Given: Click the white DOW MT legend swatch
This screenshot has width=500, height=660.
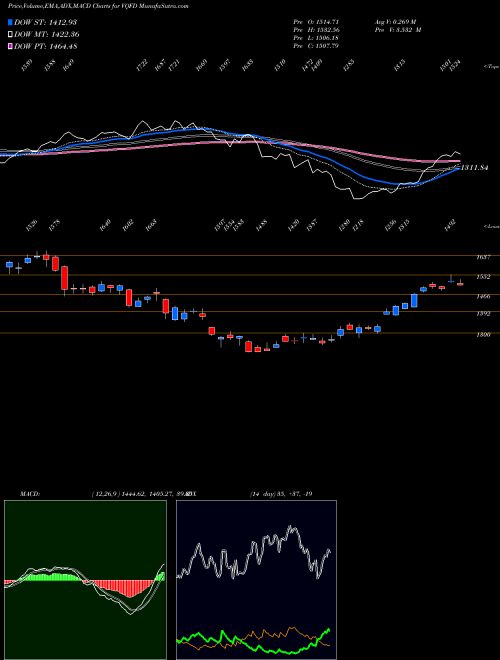Looking at the screenshot, I should tap(10, 34).
